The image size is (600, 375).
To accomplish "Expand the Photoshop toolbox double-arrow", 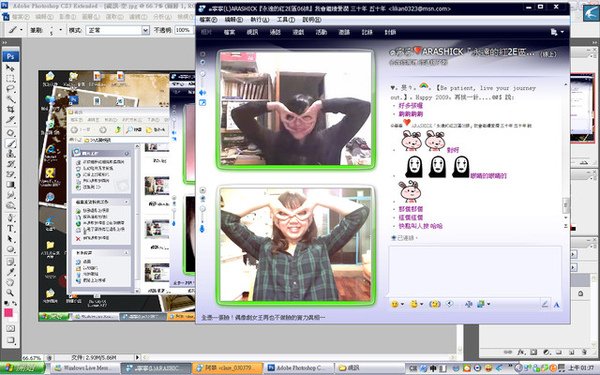I will [x=5, y=43].
